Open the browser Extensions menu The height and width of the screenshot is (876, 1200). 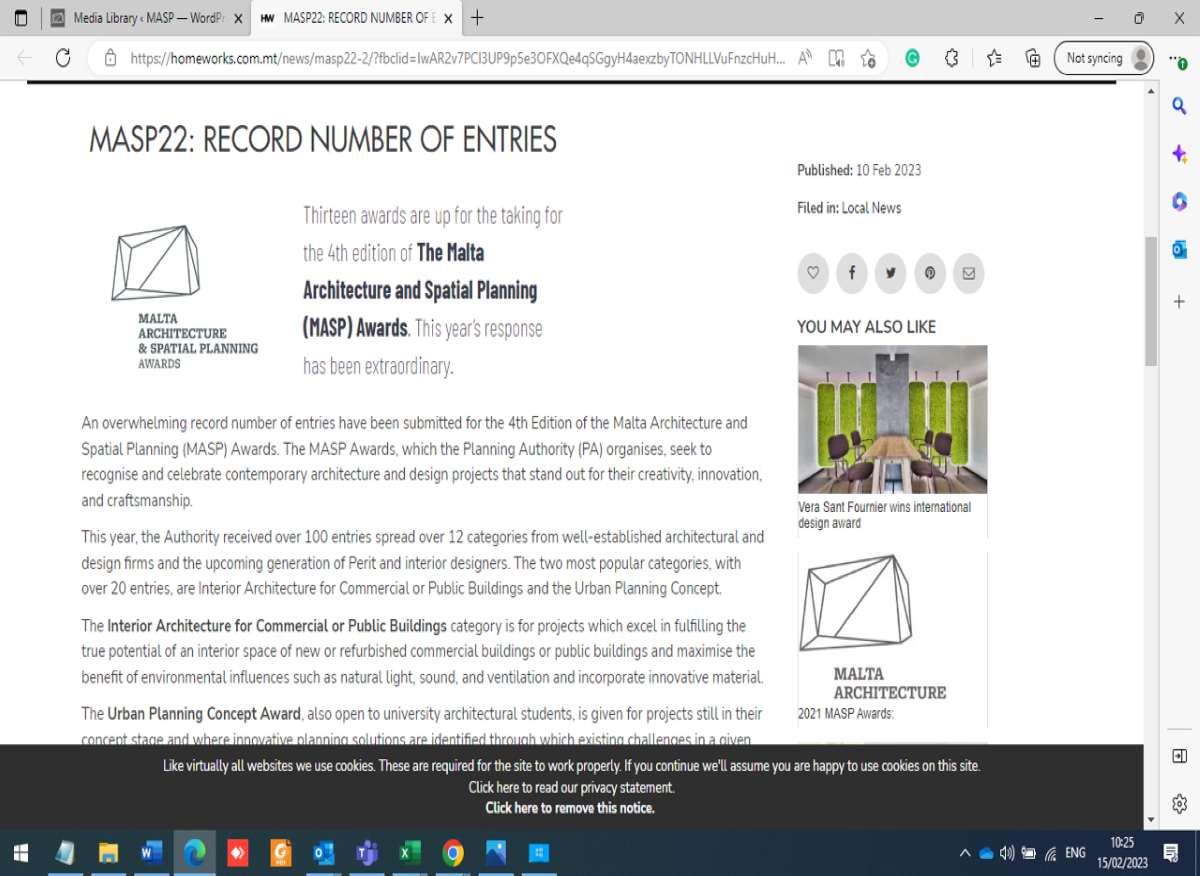pyautogui.click(x=951, y=58)
